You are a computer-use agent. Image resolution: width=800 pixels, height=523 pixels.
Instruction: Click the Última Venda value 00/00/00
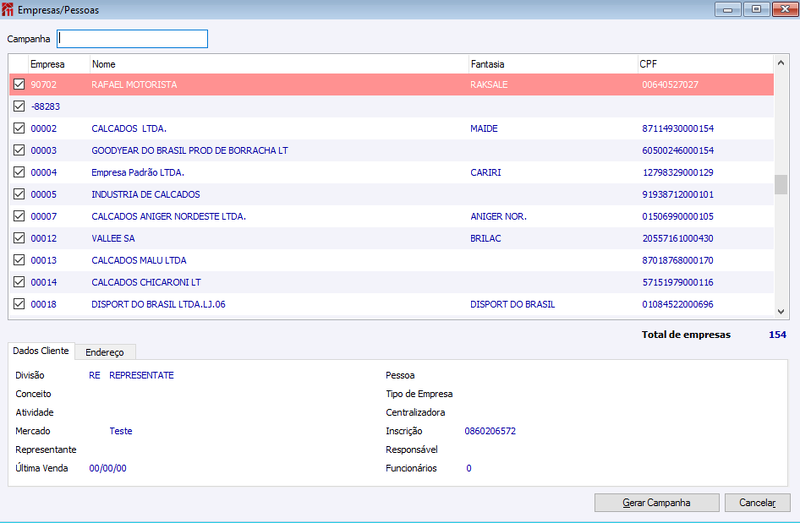[x=108, y=468]
